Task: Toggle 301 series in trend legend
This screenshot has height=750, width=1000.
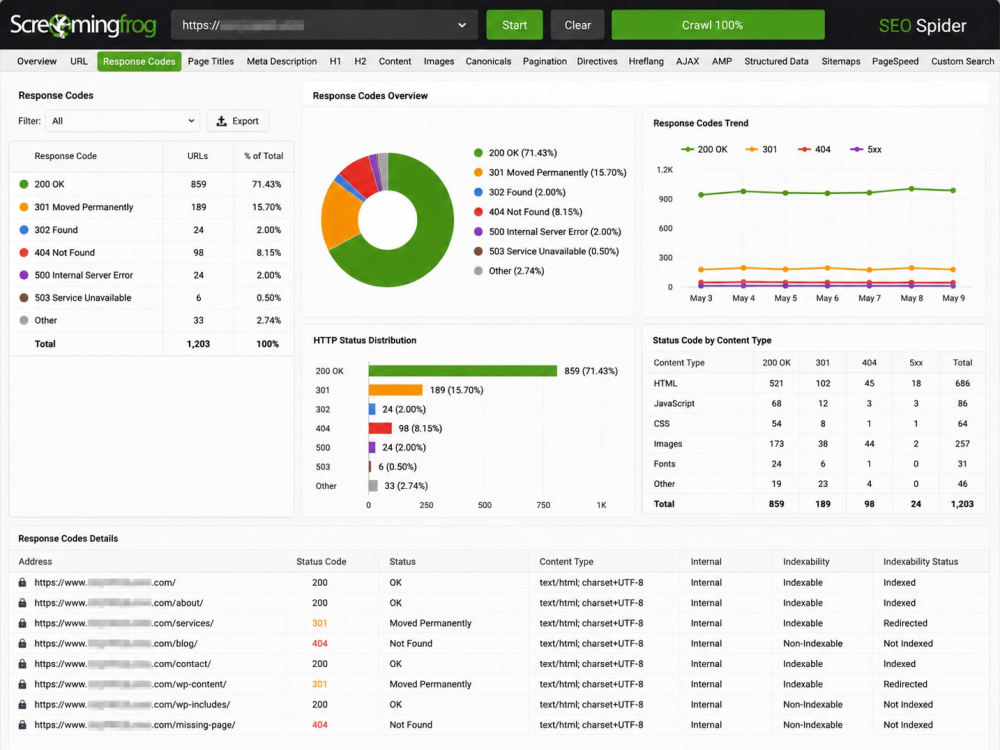Action: 761,149
